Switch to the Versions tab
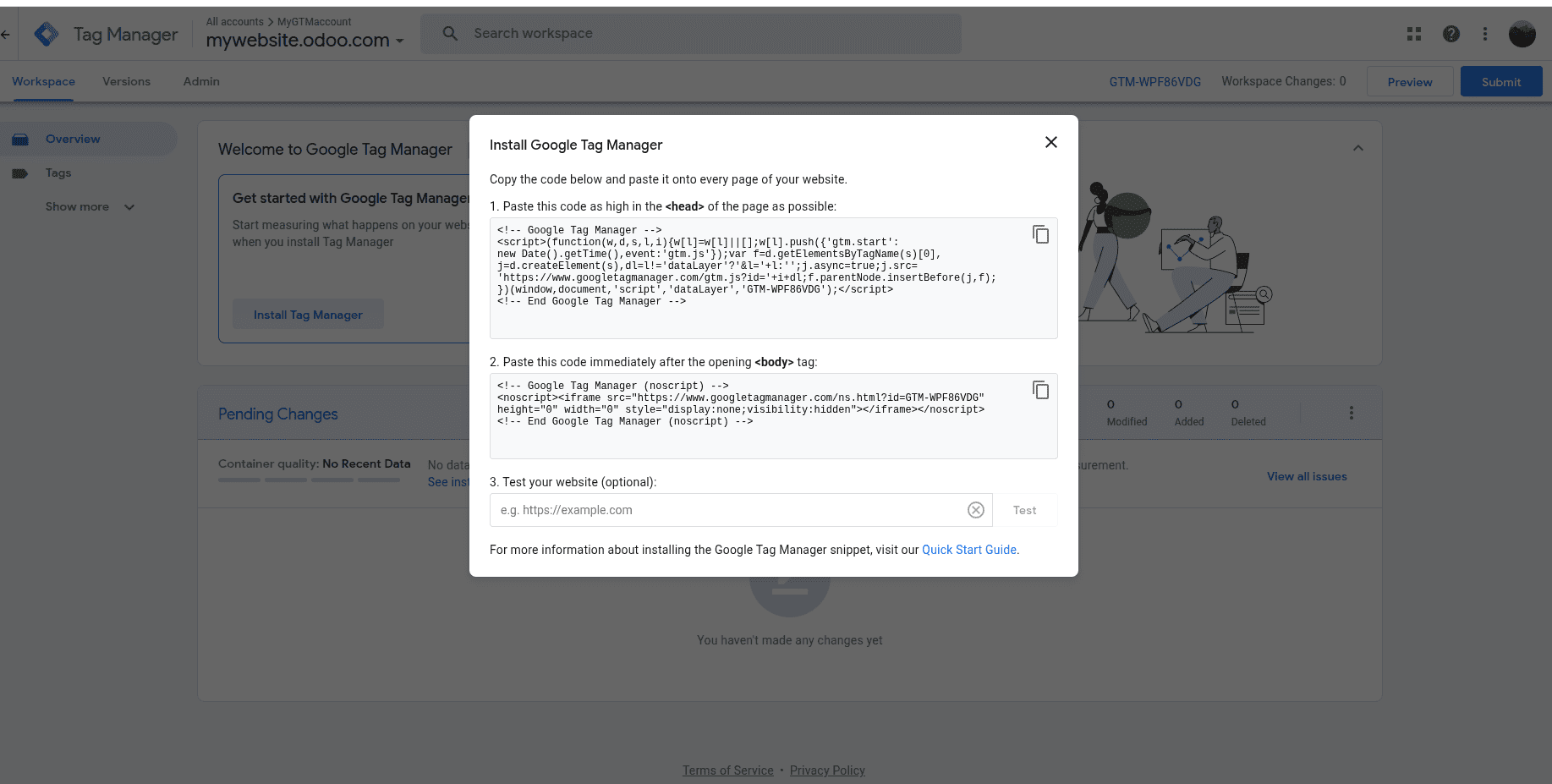 coord(126,81)
